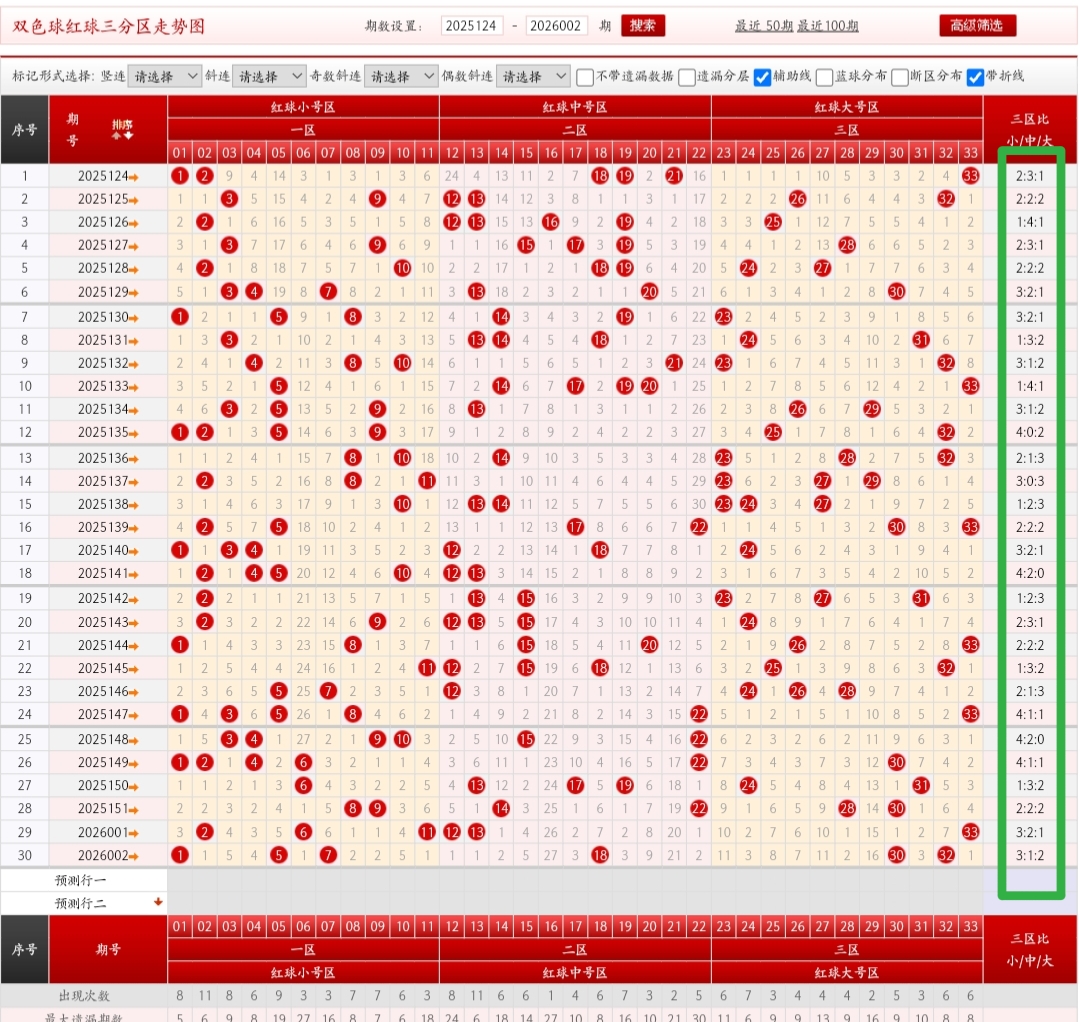Click red ball 22 in row 2025139
The width and height of the screenshot is (1080, 1022).
pyautogui.click(x=699, y=527)
